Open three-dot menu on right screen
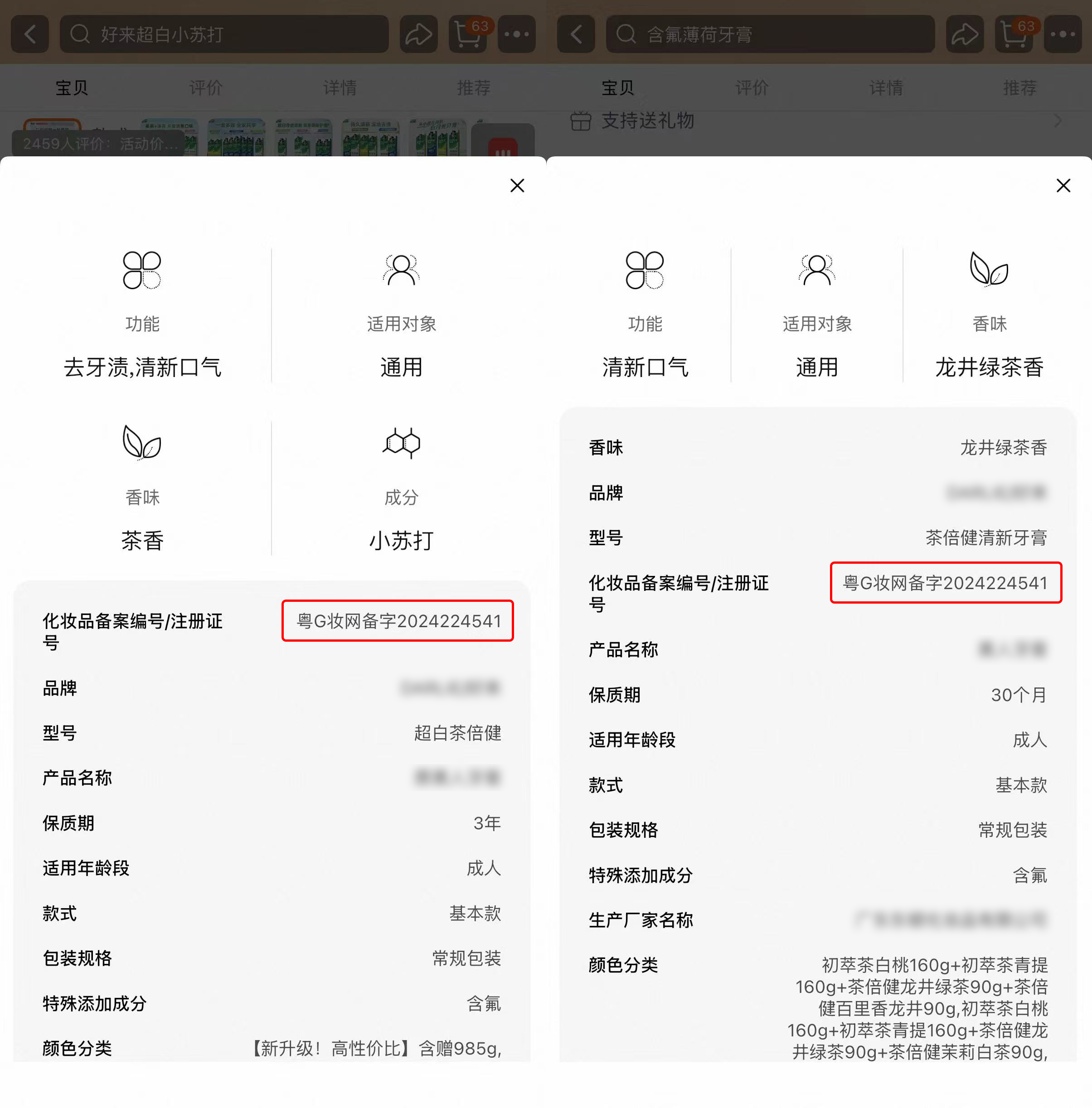 (1062, 34)
